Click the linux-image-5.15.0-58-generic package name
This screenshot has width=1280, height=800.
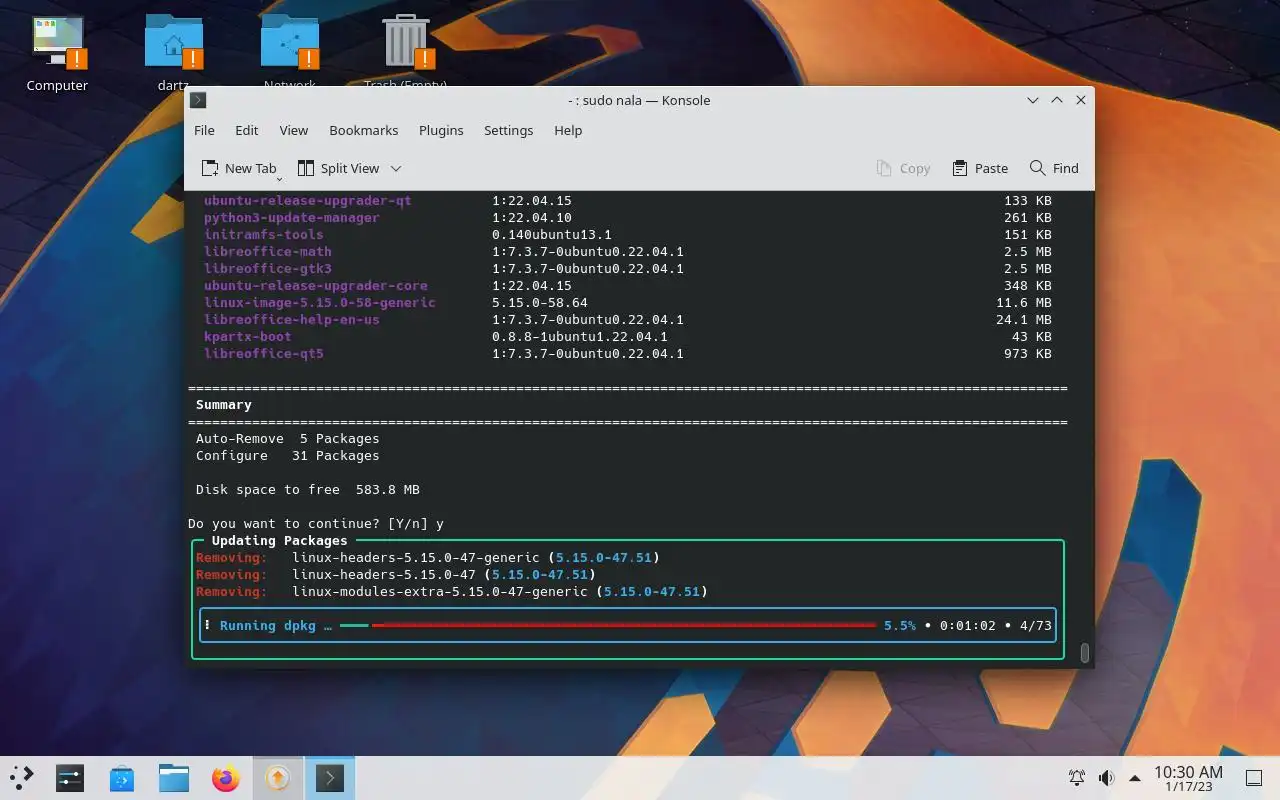coord(320,302)
